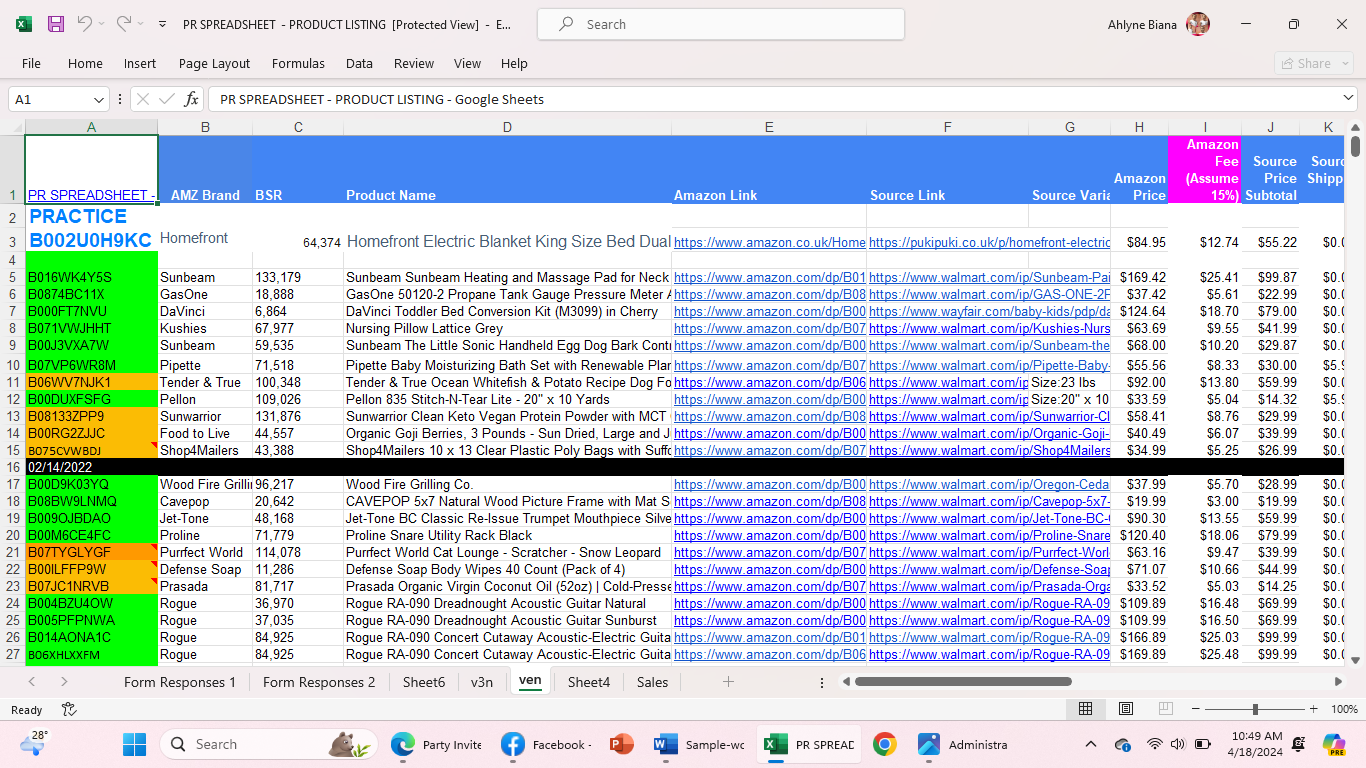
Task: Open PowerPoint from the taskbar
Action: coord(621,744)
